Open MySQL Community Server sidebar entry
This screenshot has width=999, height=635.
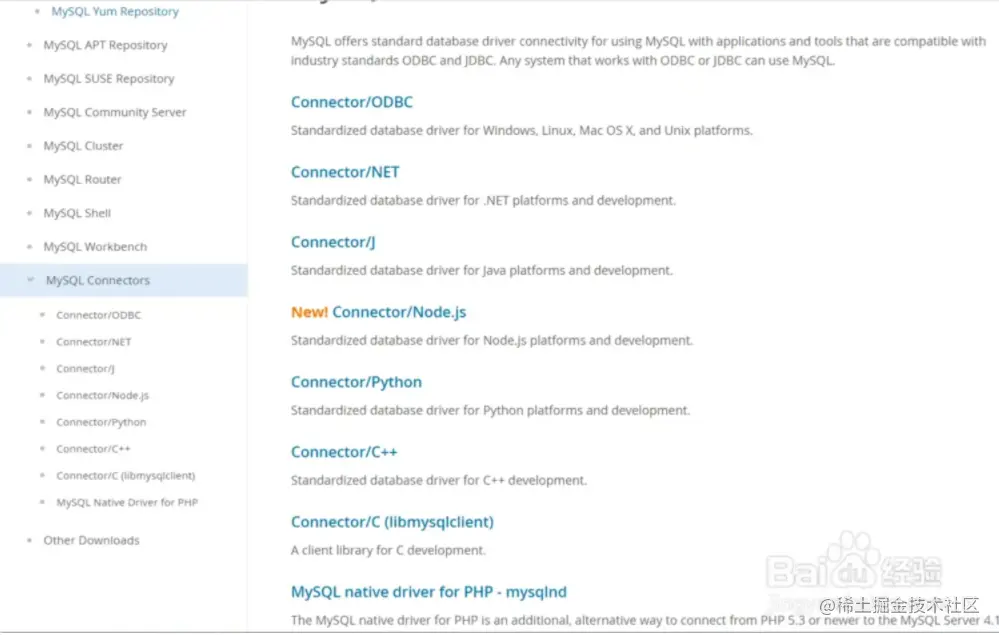click(x=114, y=112)
